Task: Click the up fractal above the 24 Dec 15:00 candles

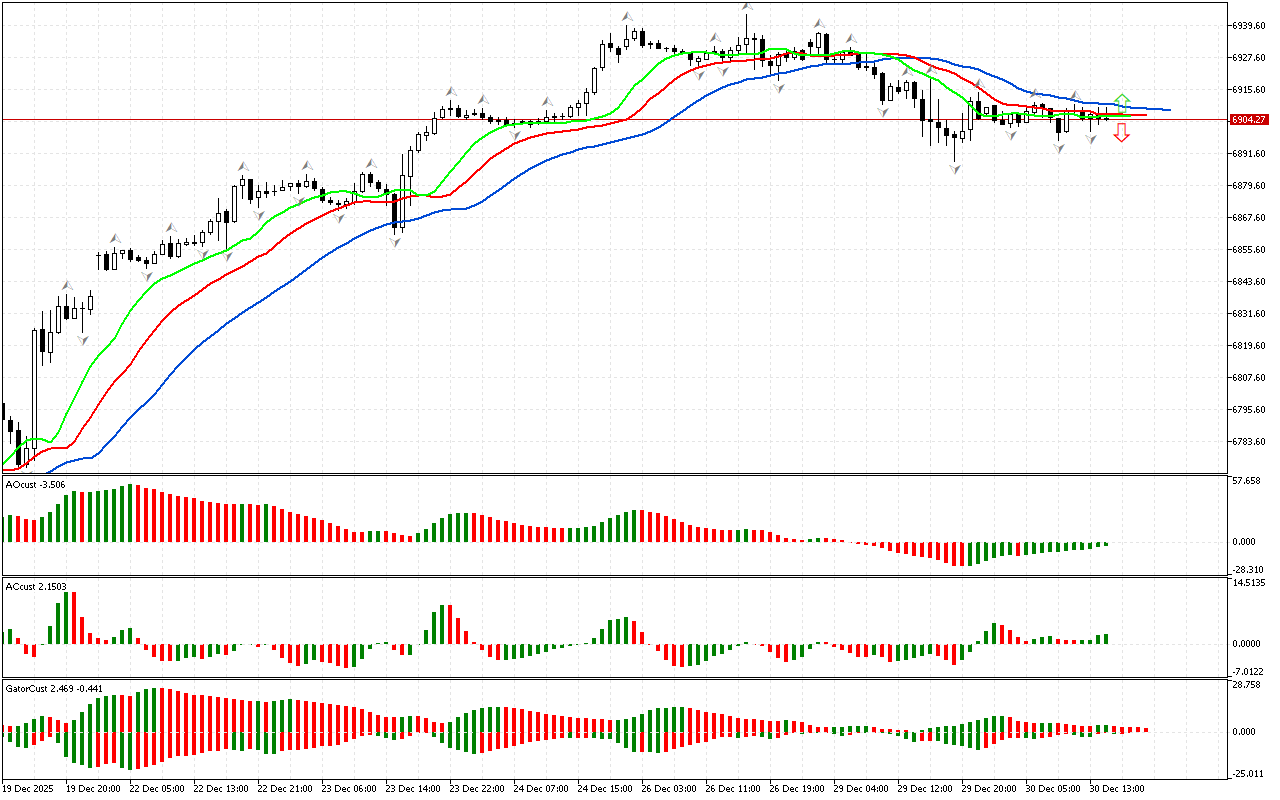Action: pos(628,17)
